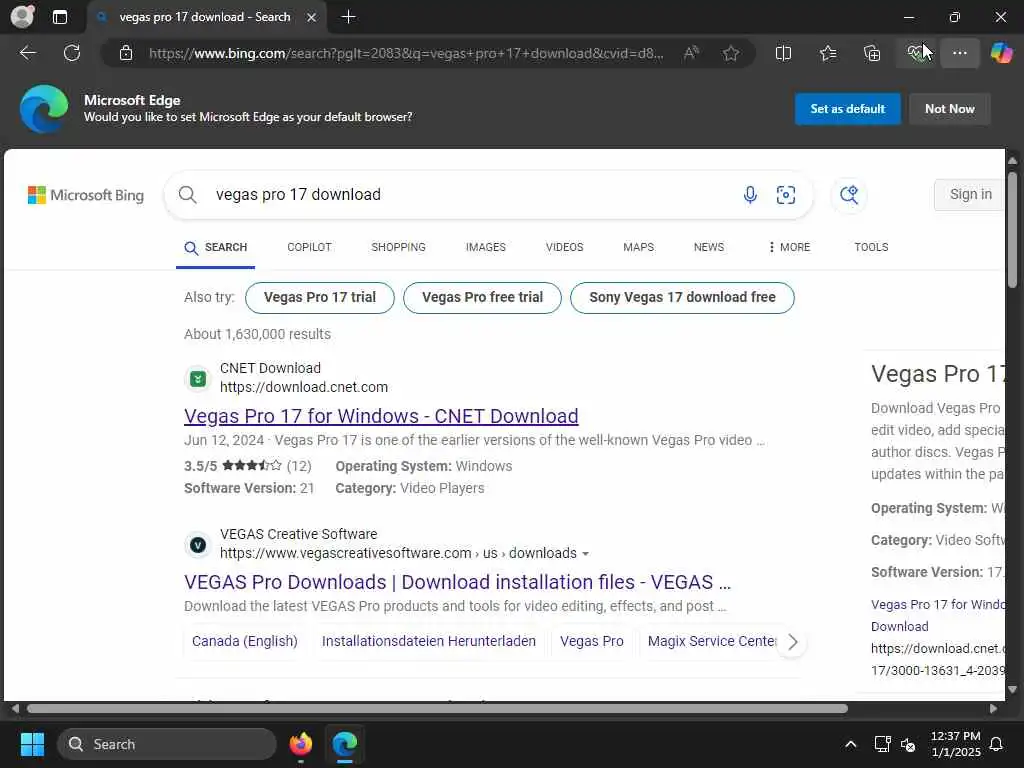Switch to the SHOPPING tab

pos(398,248)
